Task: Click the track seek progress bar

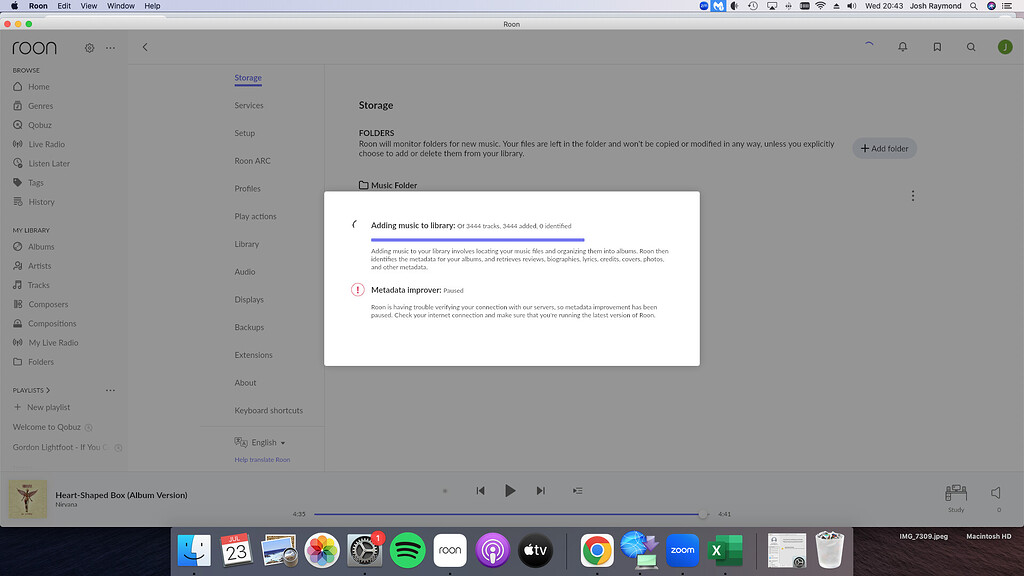Action: point(510,513)
